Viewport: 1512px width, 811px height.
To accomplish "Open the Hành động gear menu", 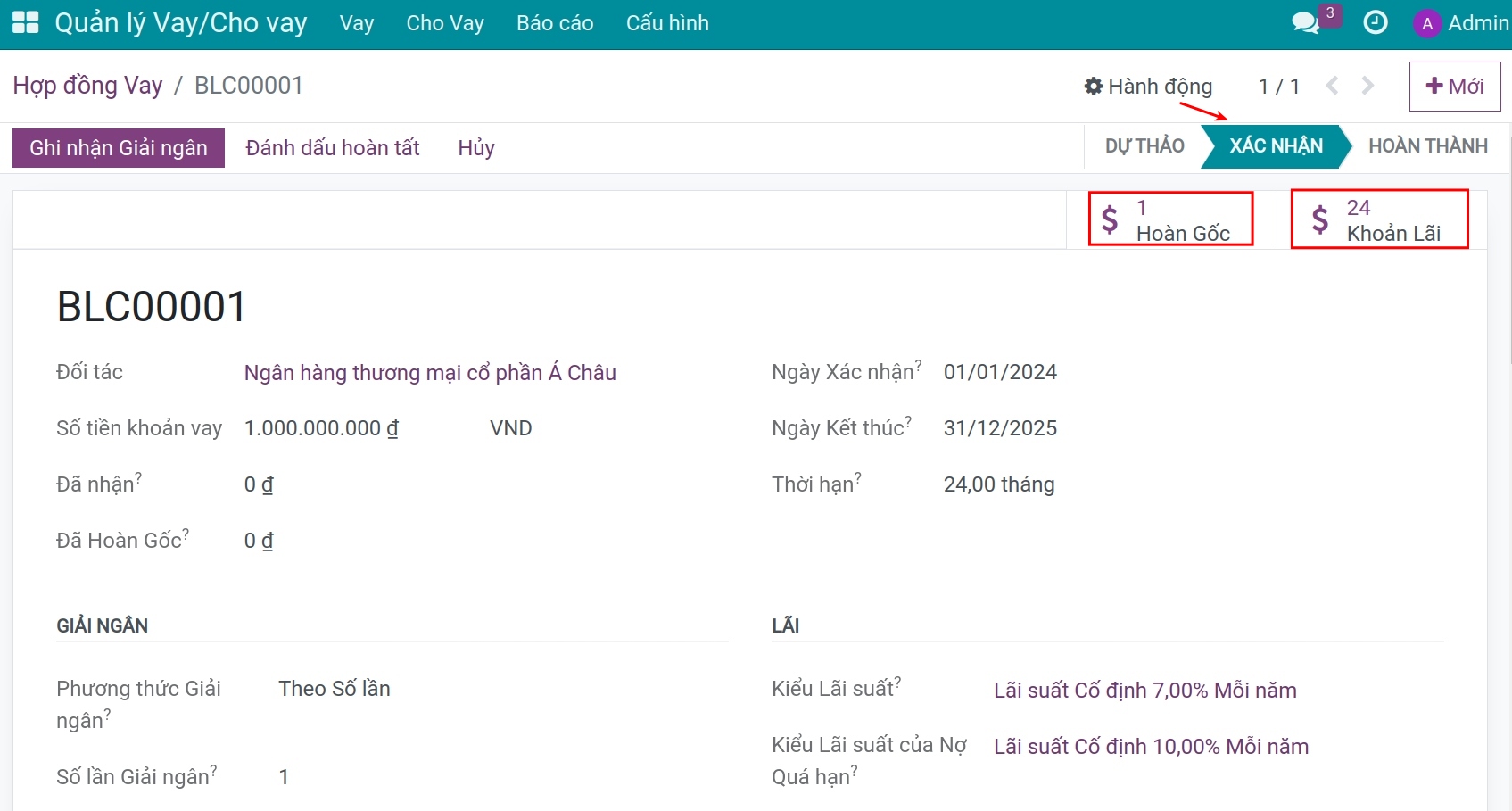I will point(1148,87).
